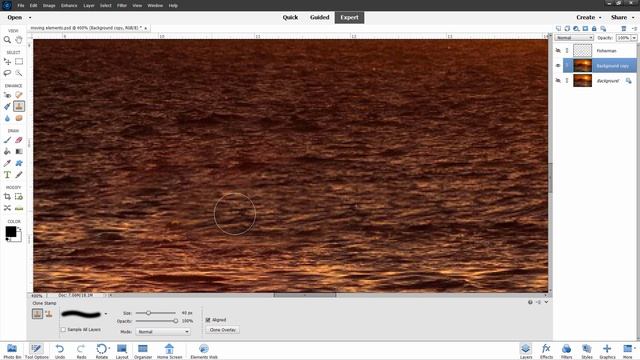Click the foreground color swatch

(11, 231)
